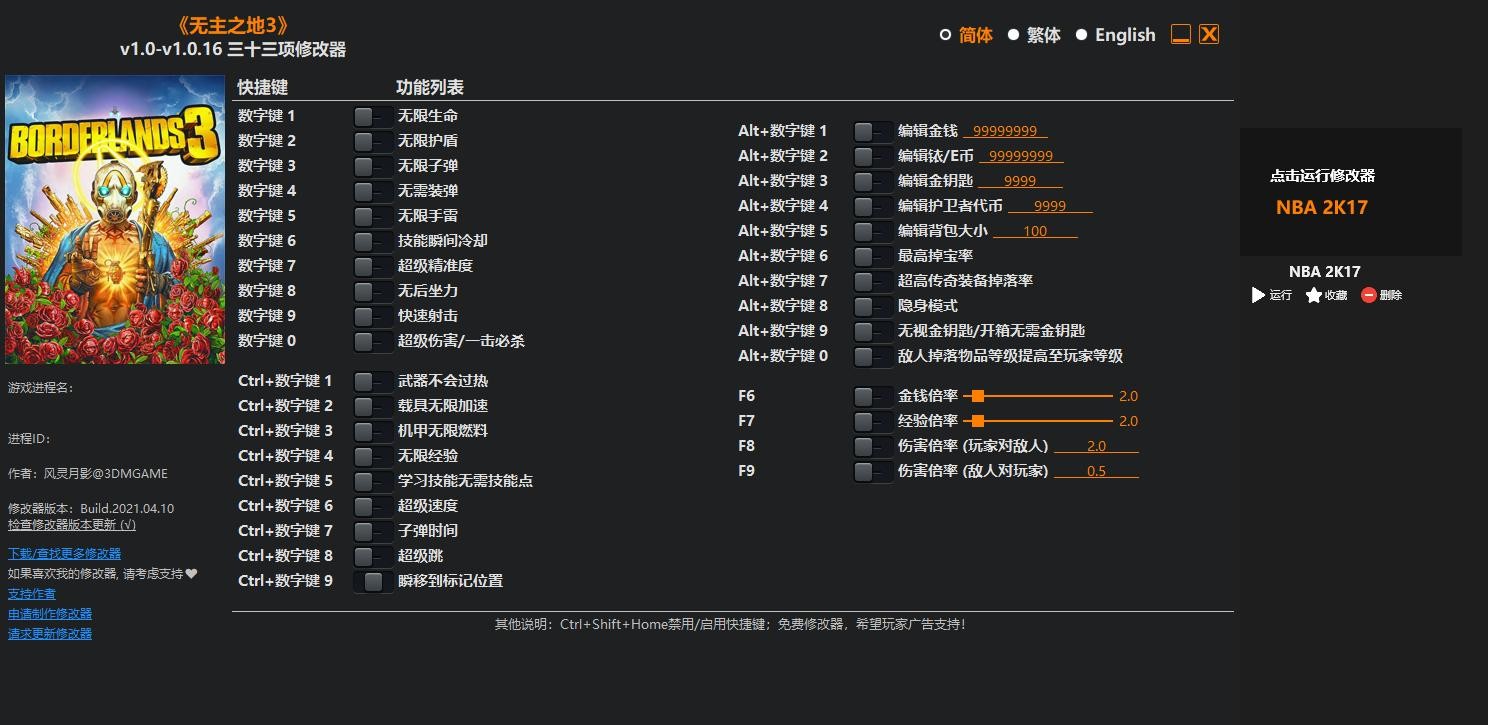1488x725 pixels.
Task: Click the 护卫者代币 value field
Action: coord(1050,206)
